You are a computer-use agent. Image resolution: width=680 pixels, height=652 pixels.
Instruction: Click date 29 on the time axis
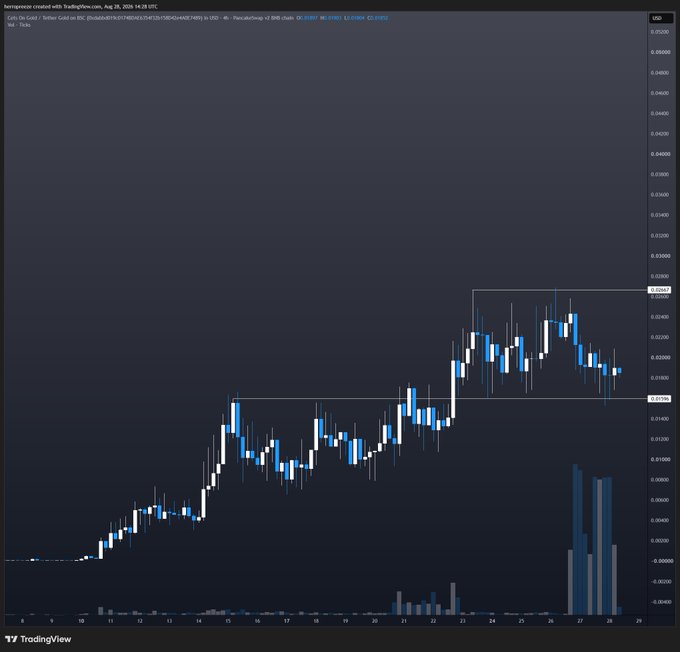pyautogui.click(x=639, y=621)
